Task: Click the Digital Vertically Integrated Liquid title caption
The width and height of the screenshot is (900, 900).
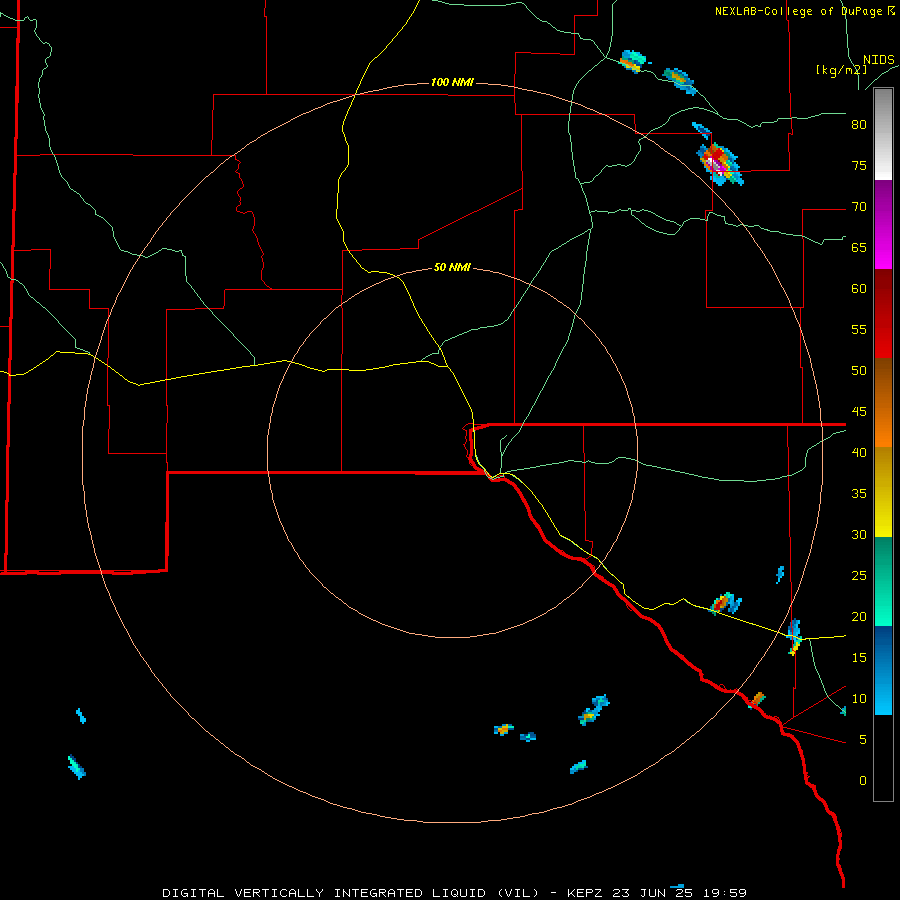Action: (454, 893)
